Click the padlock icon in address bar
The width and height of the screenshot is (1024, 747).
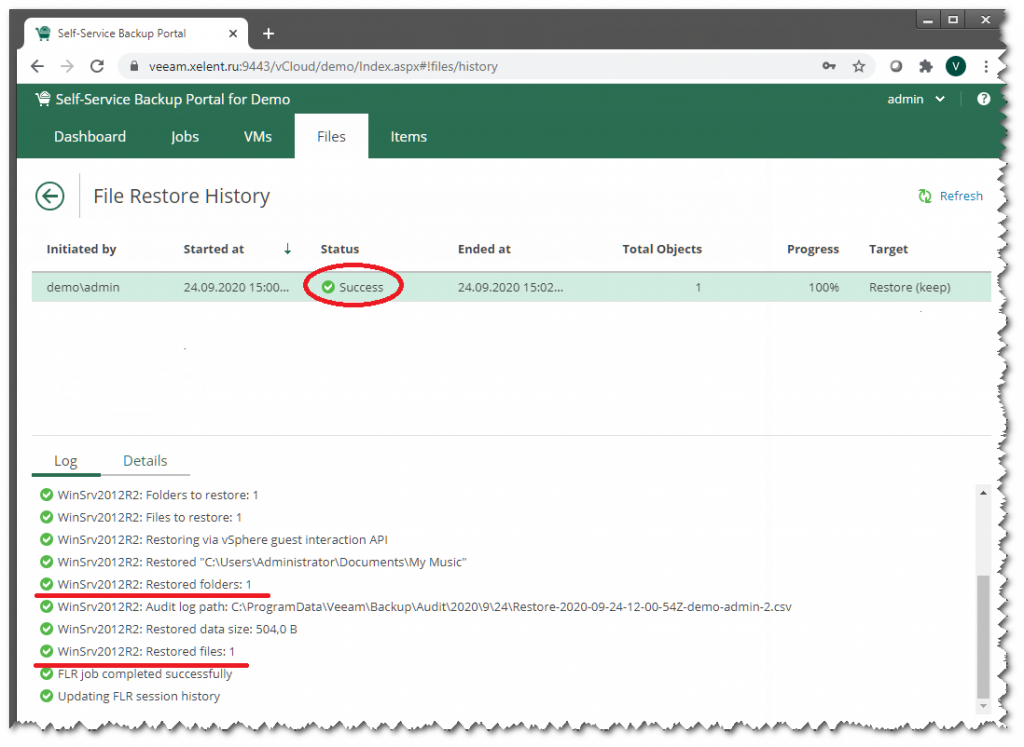point(134,66)
